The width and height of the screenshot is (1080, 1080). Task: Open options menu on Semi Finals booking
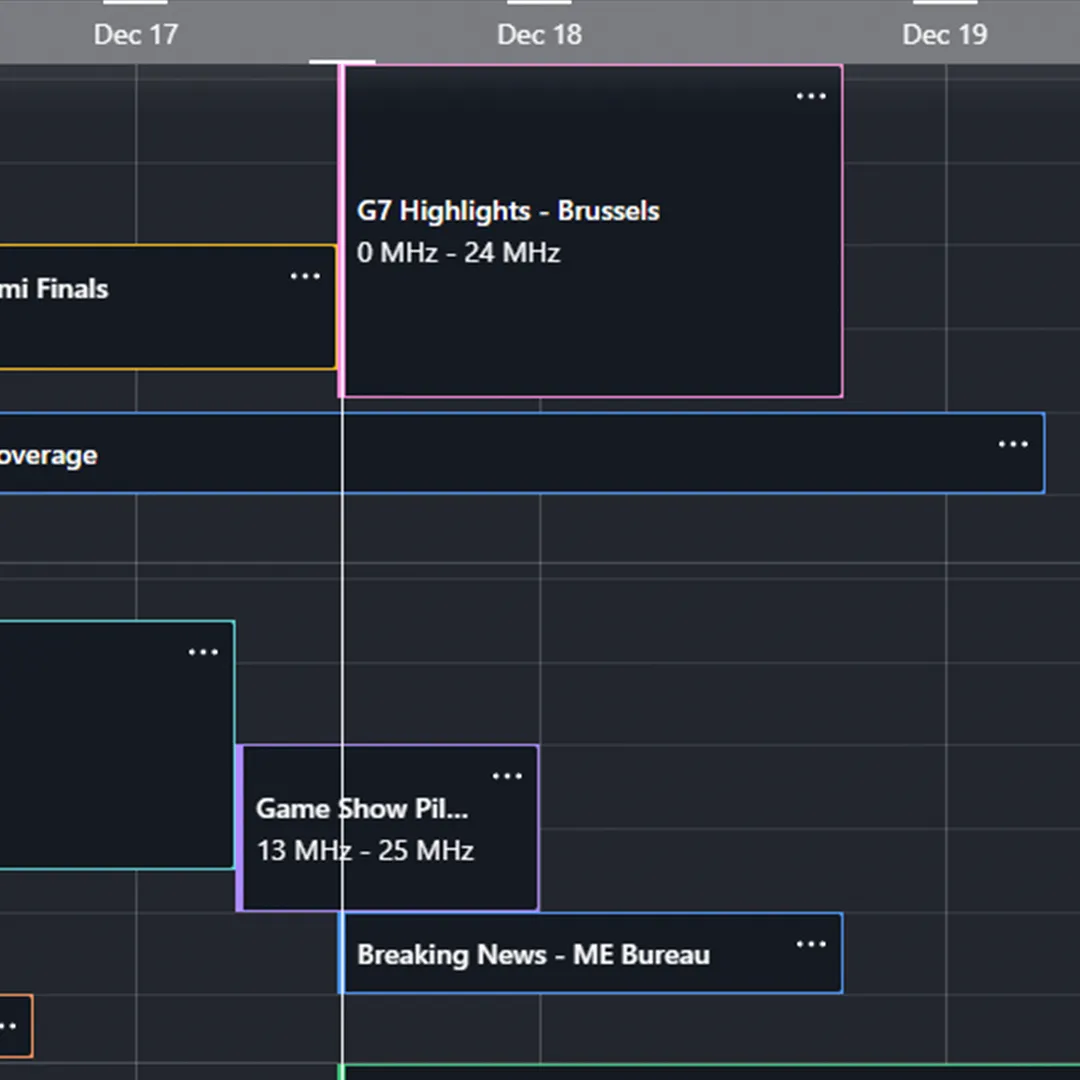pos(305,276)
